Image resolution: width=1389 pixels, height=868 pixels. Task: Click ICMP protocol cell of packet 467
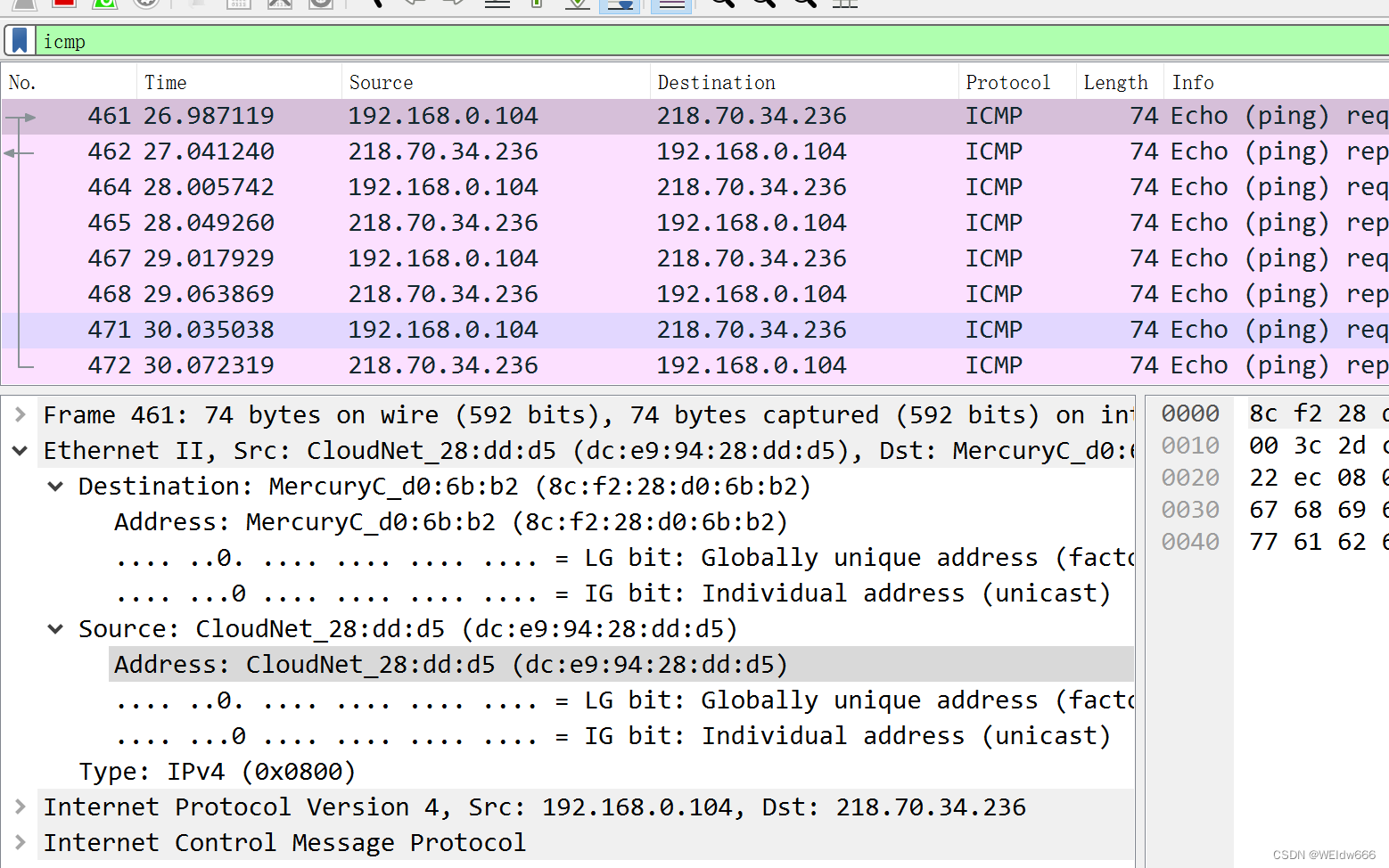click(x=994, y=259)
